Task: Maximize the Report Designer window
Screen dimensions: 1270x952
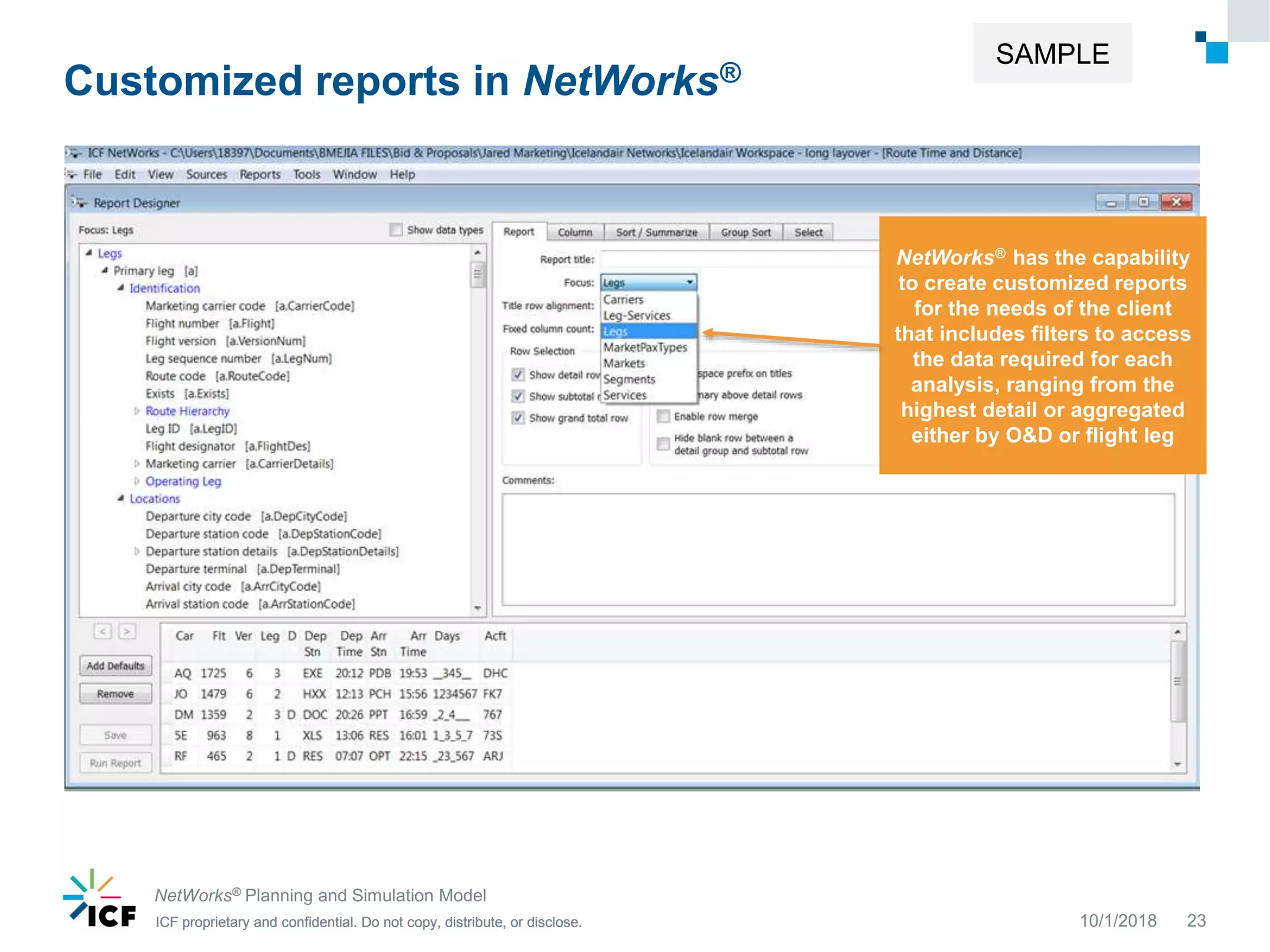Action: pyautogui.click(x=1143, y=202)
